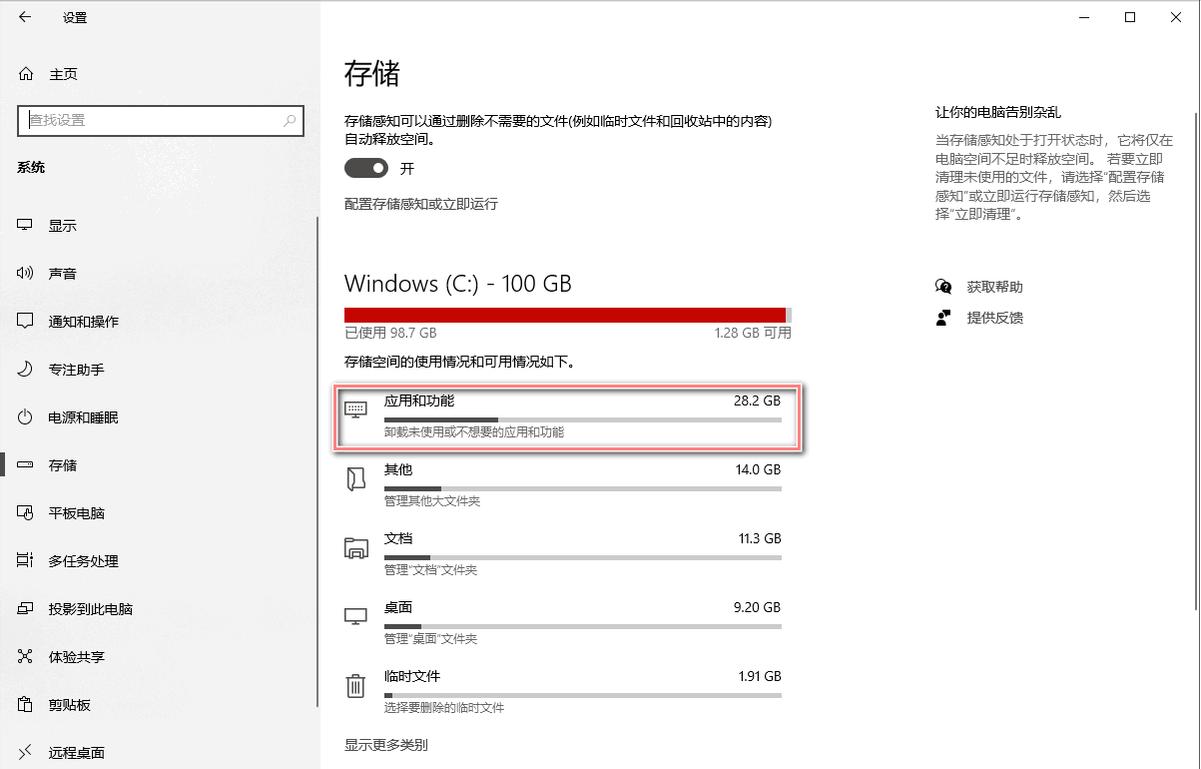Screen dimensions: 1201x769
Task: Click the 临时文件 trash icon
Action: (355, 687)
